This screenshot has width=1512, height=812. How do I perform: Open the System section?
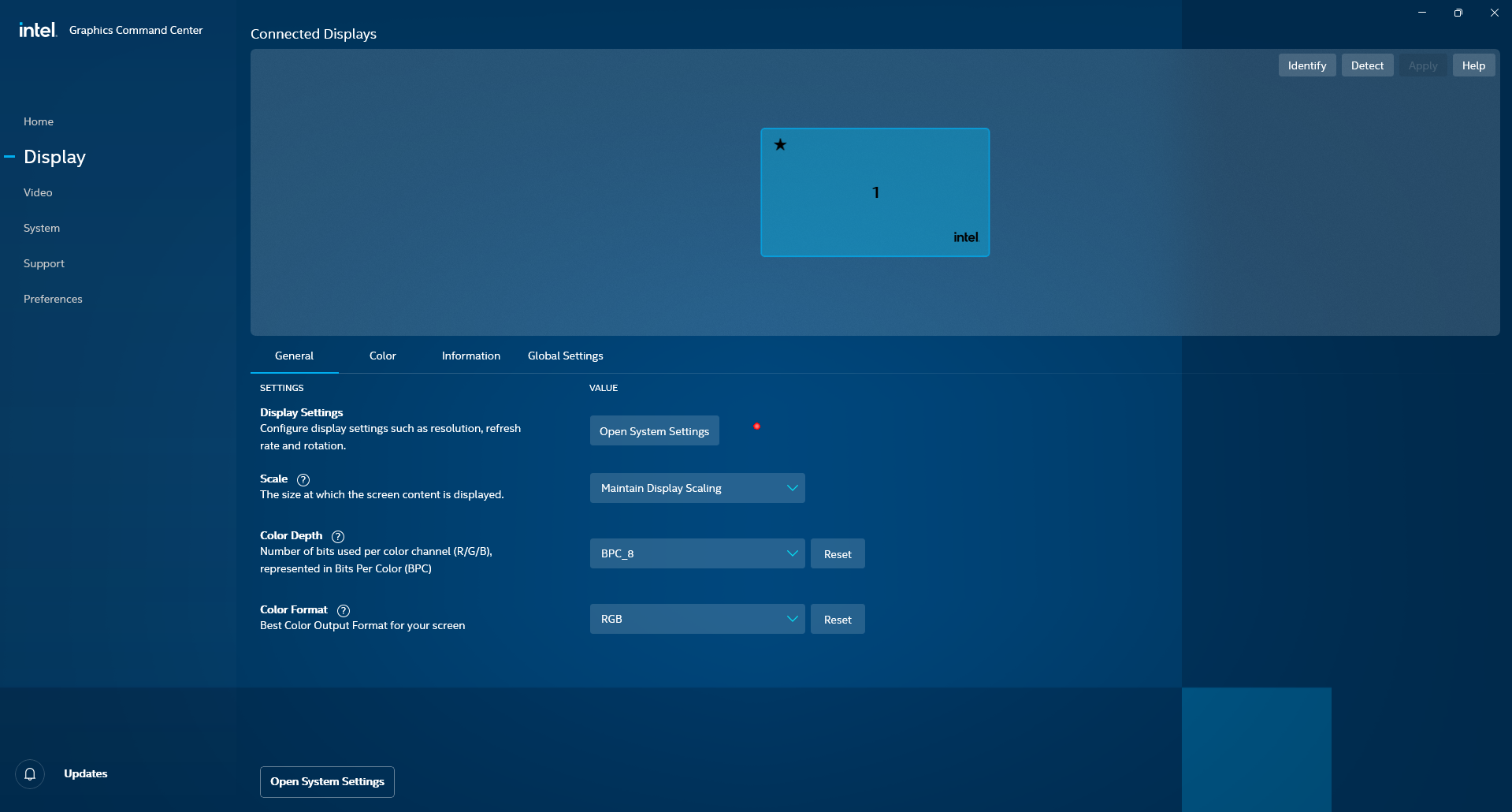(42, 228)
